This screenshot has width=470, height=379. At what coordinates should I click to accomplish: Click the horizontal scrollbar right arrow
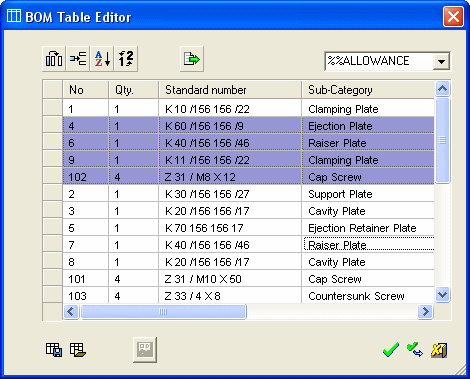pos(425,312)
